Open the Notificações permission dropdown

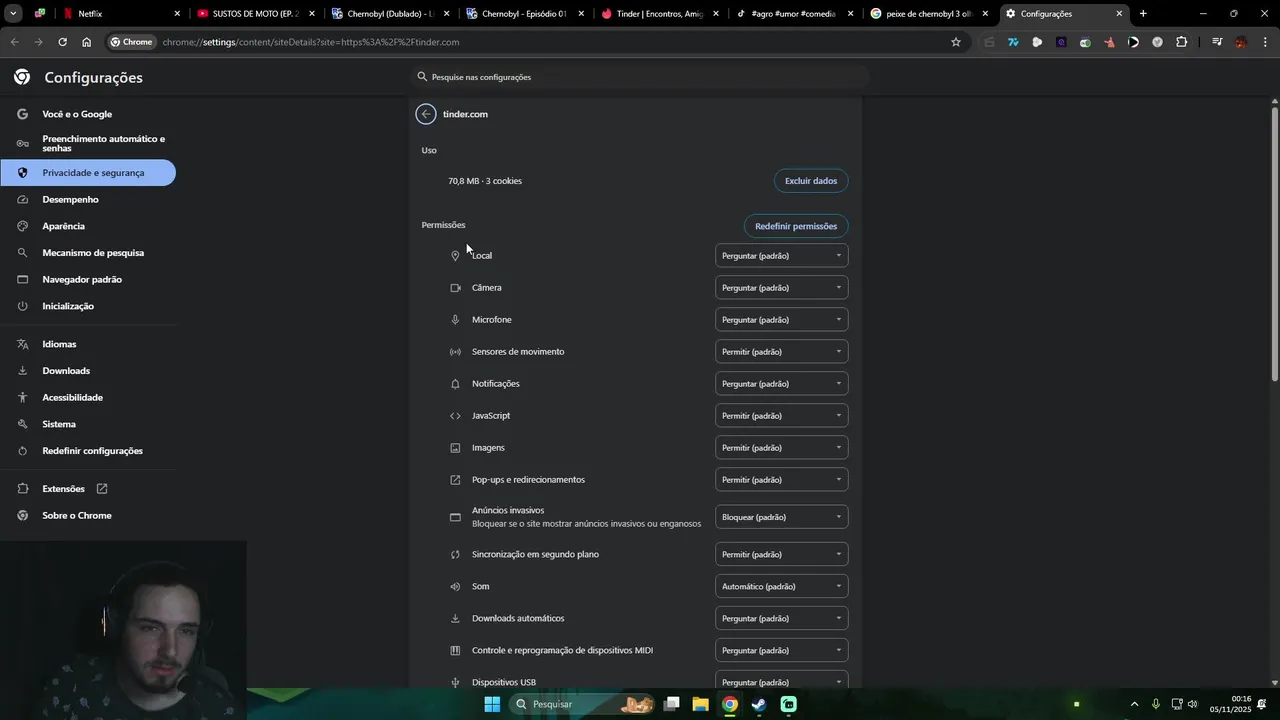point(782,384)
